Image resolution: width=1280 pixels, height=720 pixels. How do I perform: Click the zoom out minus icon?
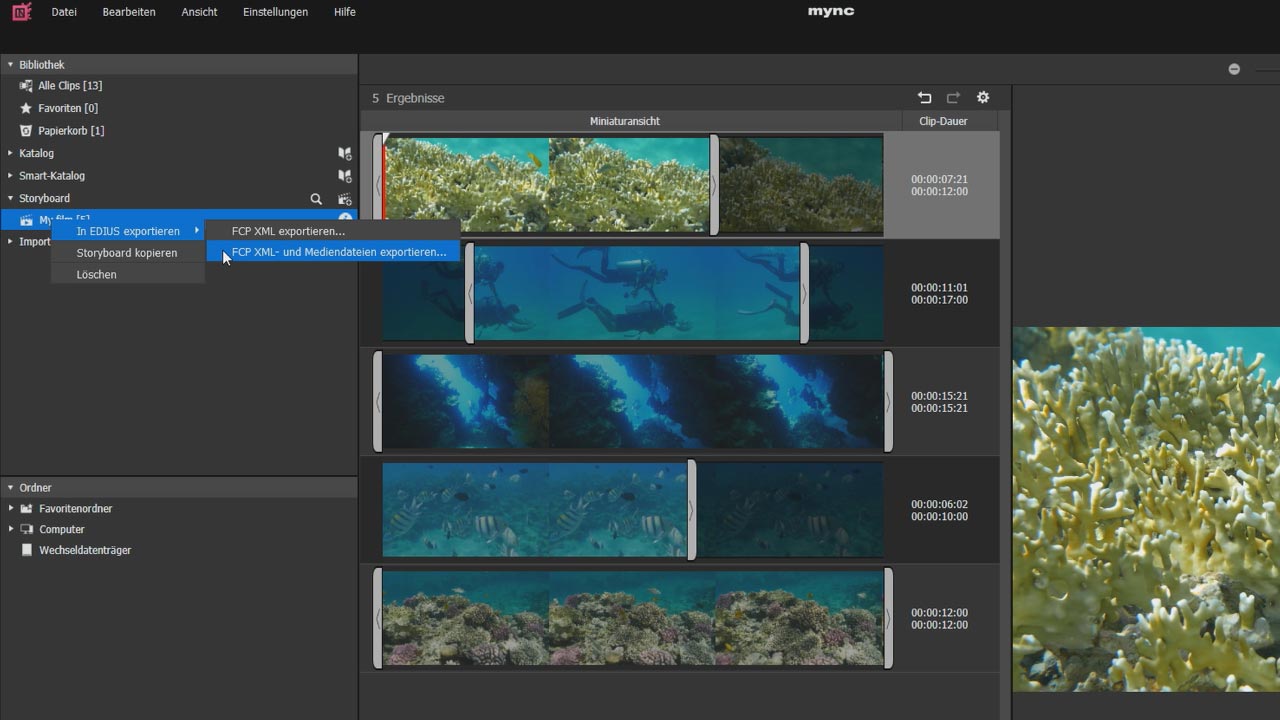pos(1234,69)
